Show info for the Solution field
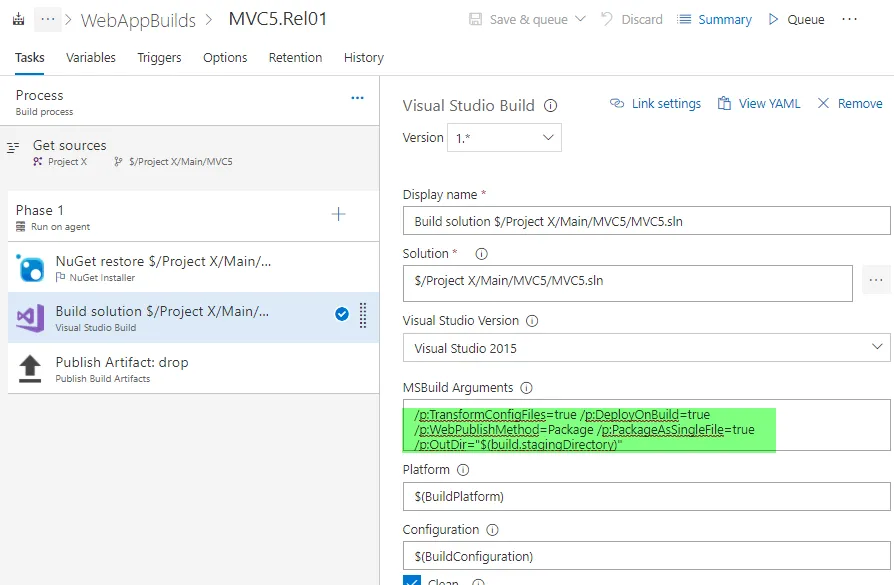The width and height of the screenshot is (894, 585). [481, 254]
